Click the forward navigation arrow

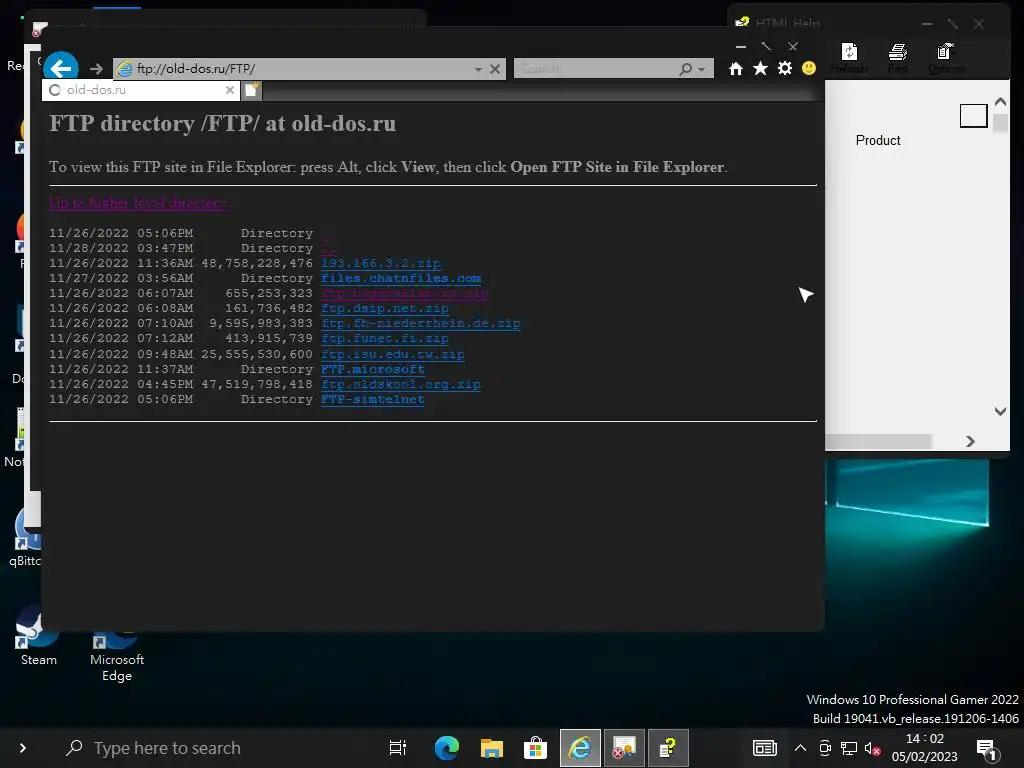pos(96,69)
